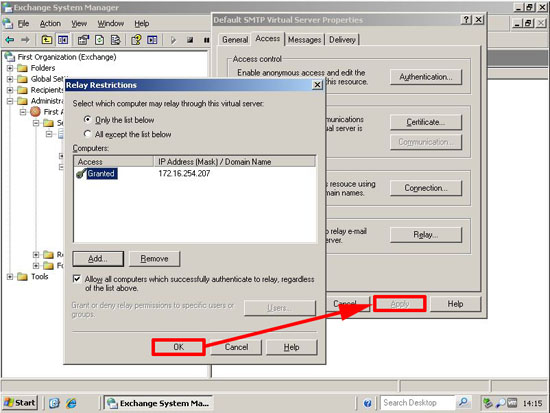Image resolution: width=550 pixels, height=413 pixels.
Task: Click the magnifier tray icon
Action: (500, 403)
